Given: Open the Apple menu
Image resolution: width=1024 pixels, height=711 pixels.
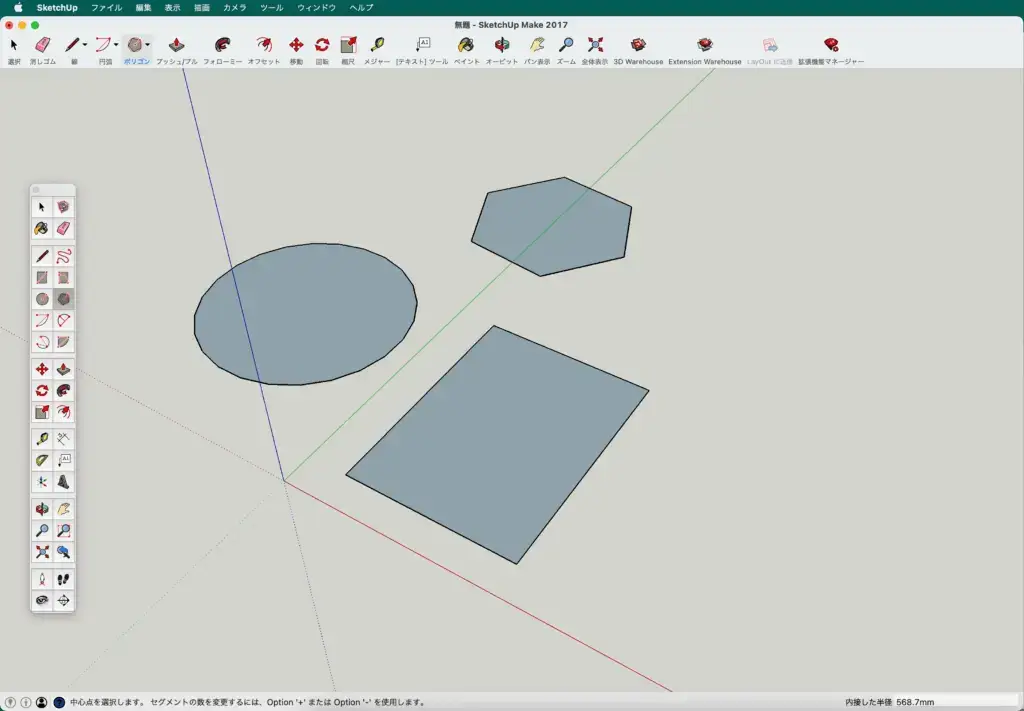Looking at the screenshot, I should (18, 8).
